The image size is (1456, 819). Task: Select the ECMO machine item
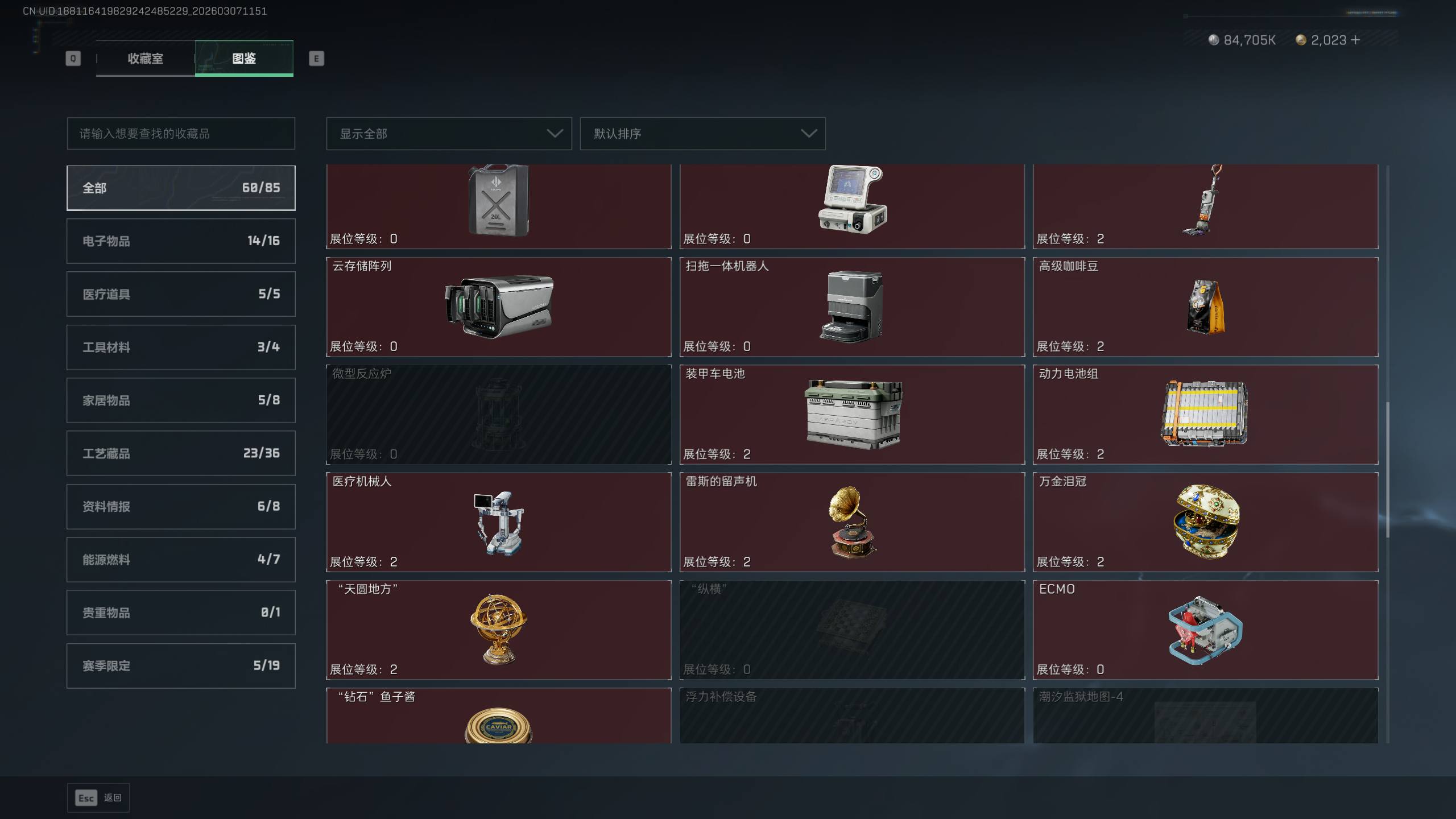[x=1205, y=630]
